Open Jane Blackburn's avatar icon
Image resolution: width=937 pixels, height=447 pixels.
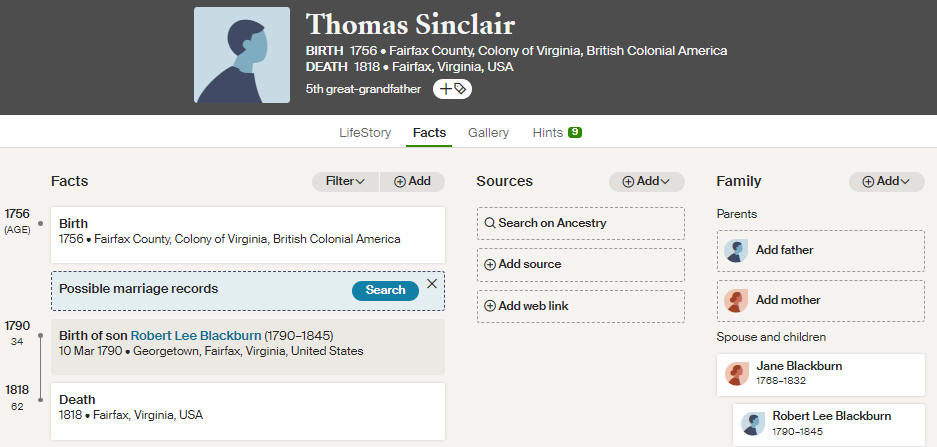click(x=737, y=374)
